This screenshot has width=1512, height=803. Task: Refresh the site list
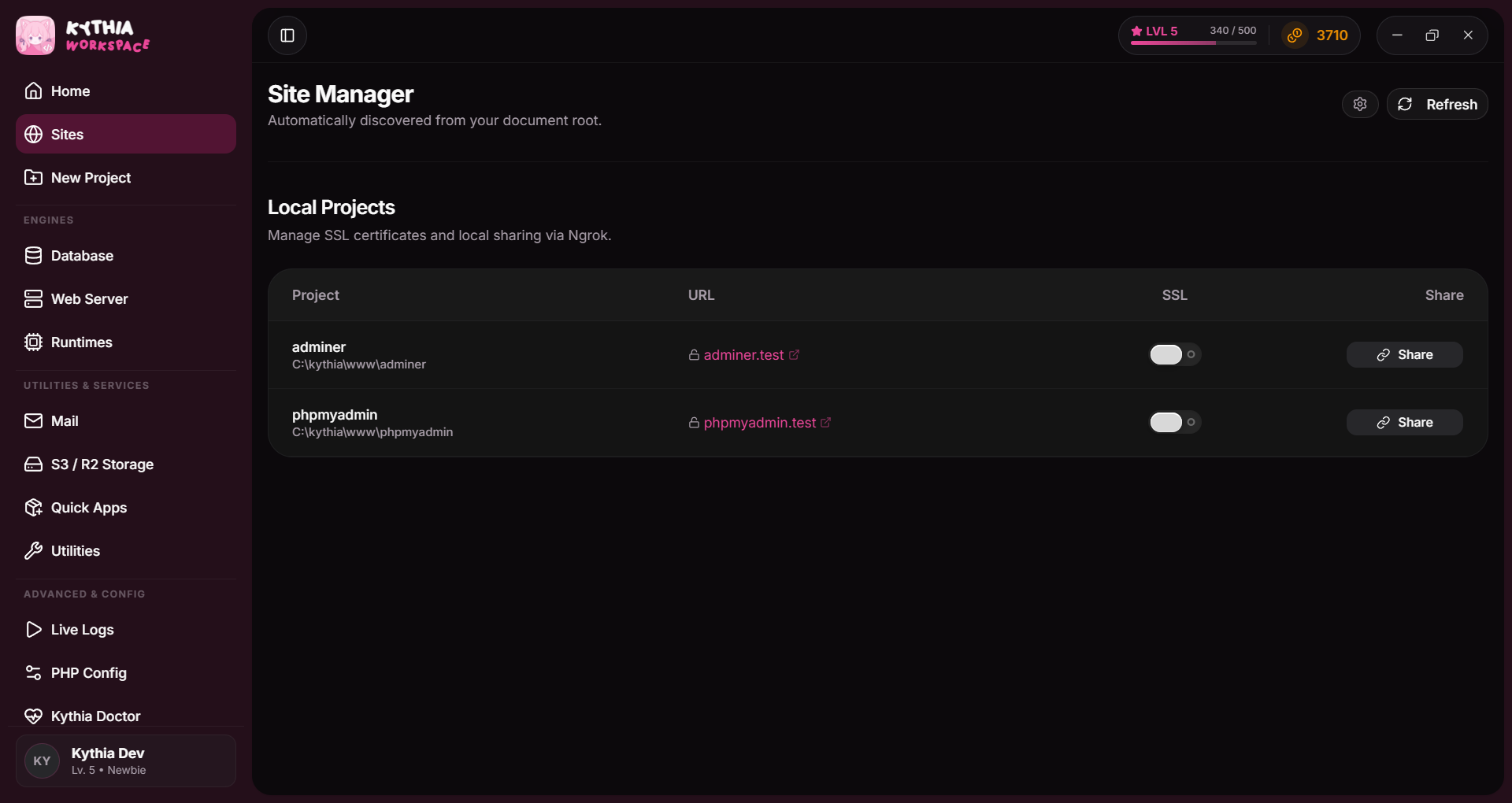pyautogui.click(x=1437, y=104)
